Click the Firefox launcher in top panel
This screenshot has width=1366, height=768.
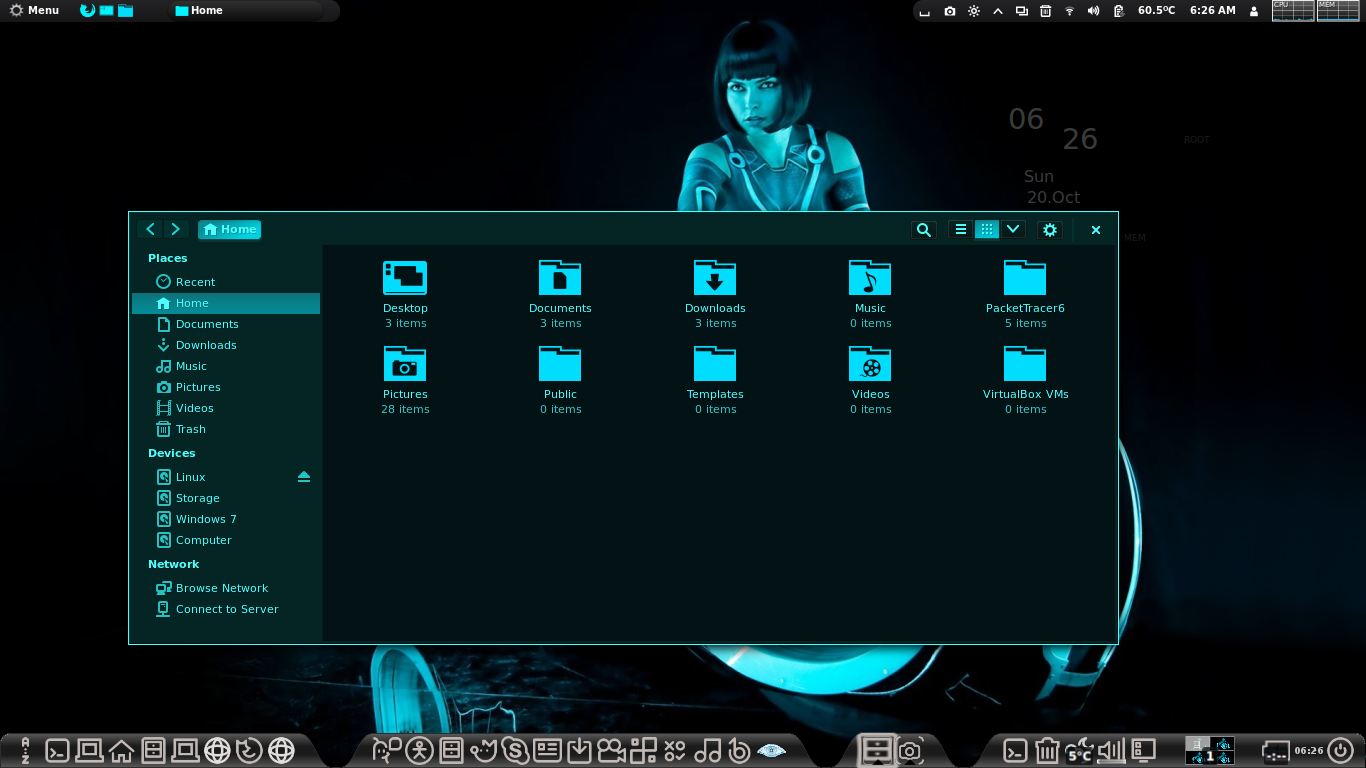88,10
